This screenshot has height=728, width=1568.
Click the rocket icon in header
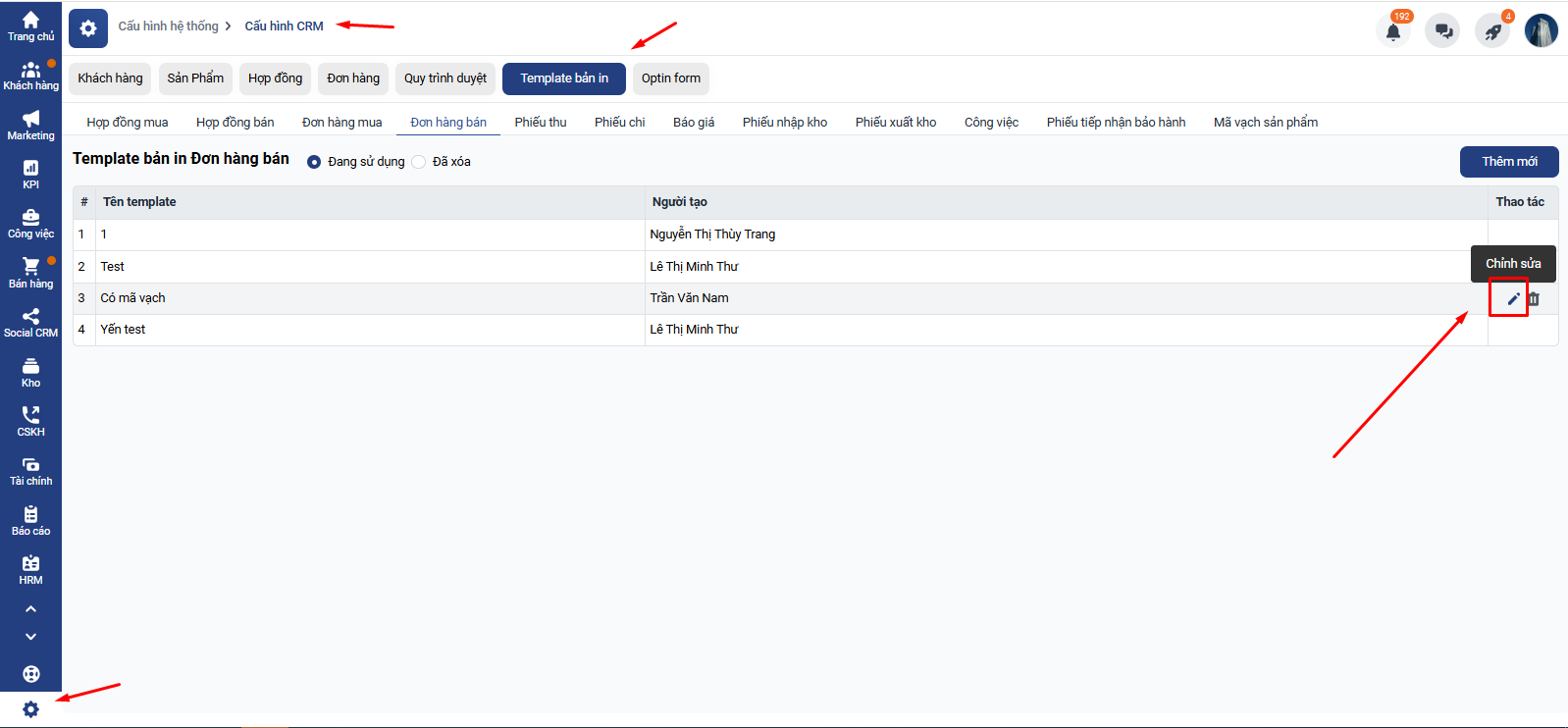click(1492, 31)
